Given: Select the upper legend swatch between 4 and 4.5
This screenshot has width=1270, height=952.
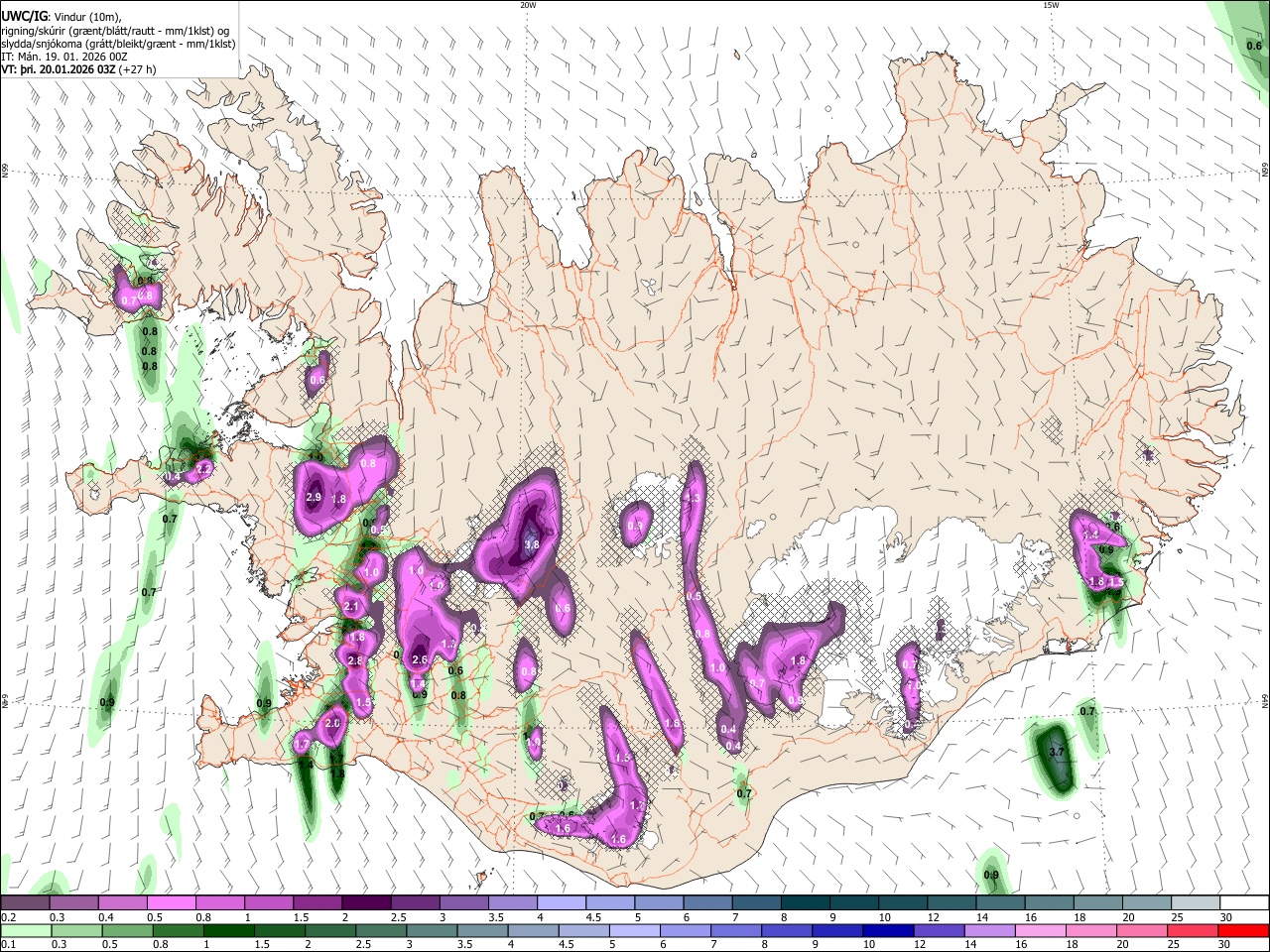Looking at the screenshot, I should coord(561,903).
